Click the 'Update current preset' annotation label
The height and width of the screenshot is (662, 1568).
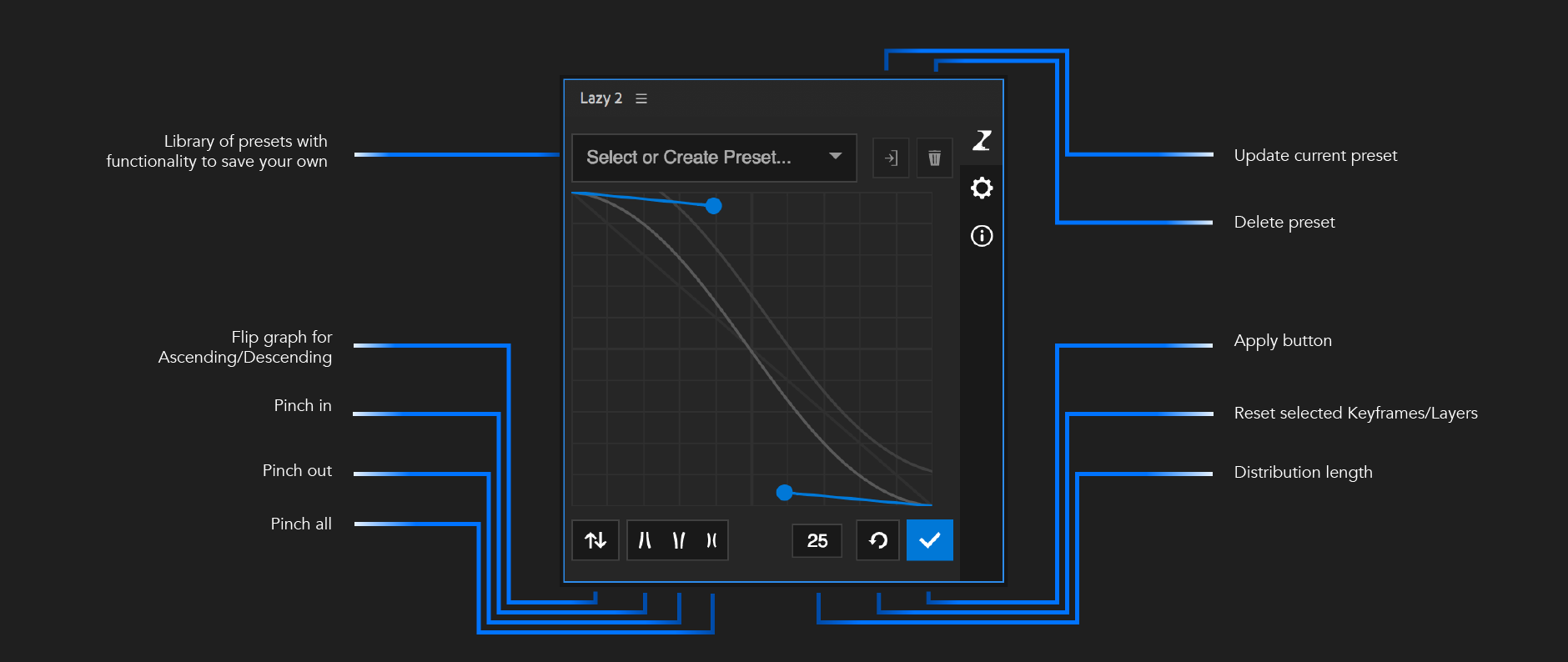[1315, 155]
